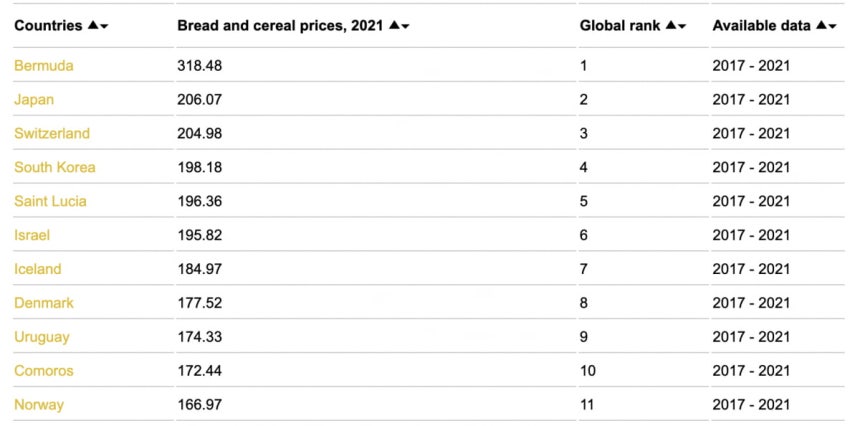
Task: Sort descending by Global rank arrow
Action: pyautogui.click(x=682, y=27)
